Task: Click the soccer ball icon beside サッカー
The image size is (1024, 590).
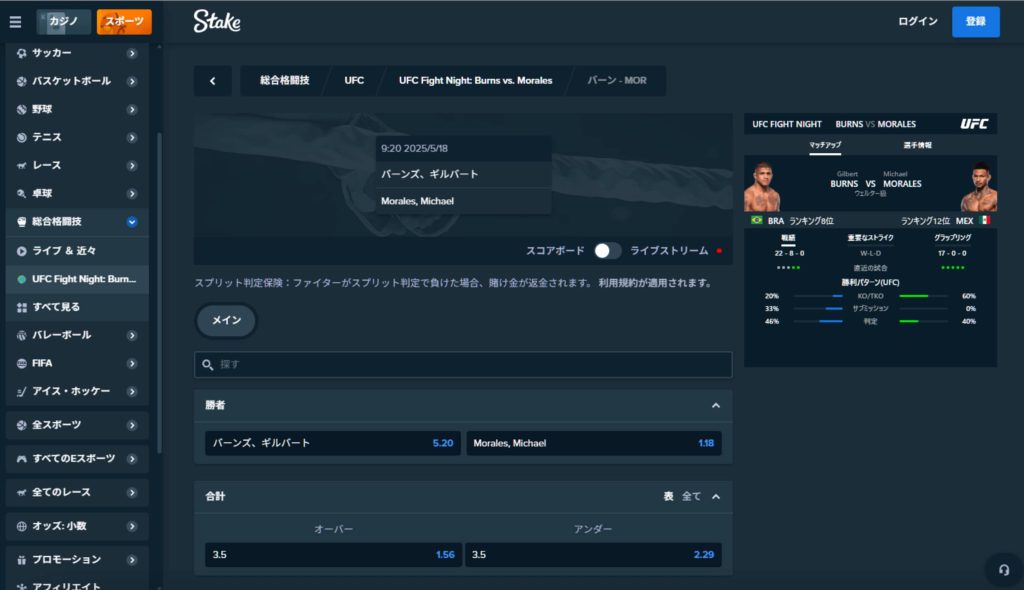Action: click(22, 53)
